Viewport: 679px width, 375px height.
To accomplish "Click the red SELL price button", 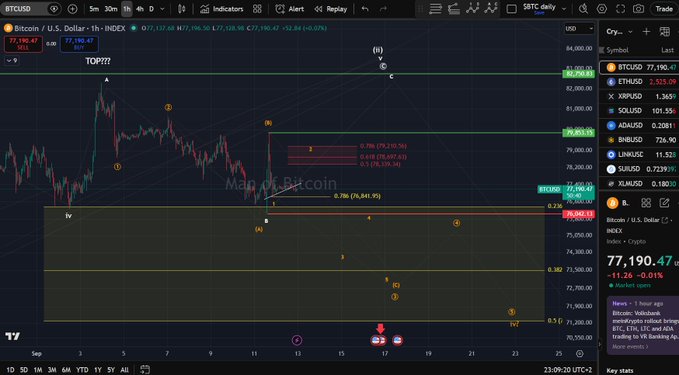I will point(23,44).
